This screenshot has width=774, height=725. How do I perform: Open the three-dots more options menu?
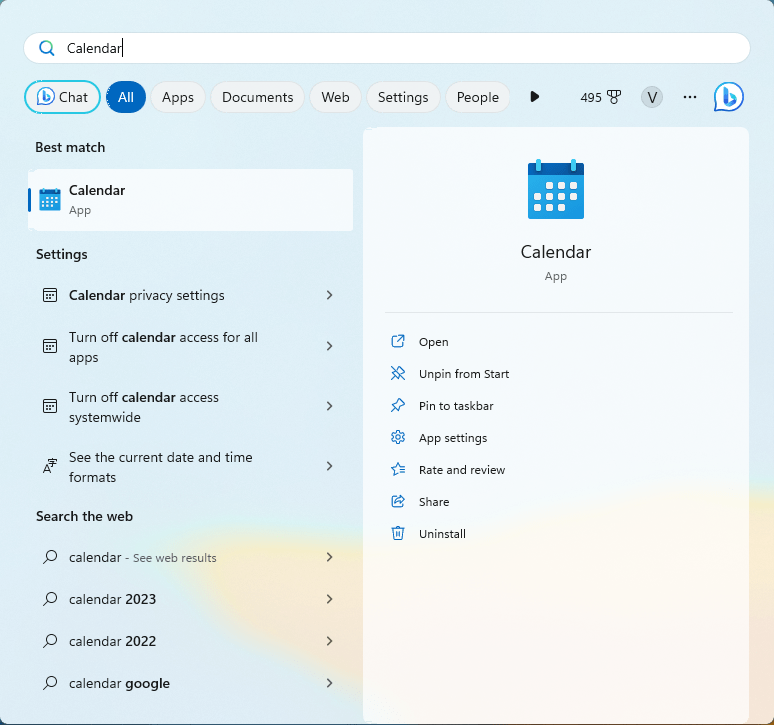(x=690, y=97)
